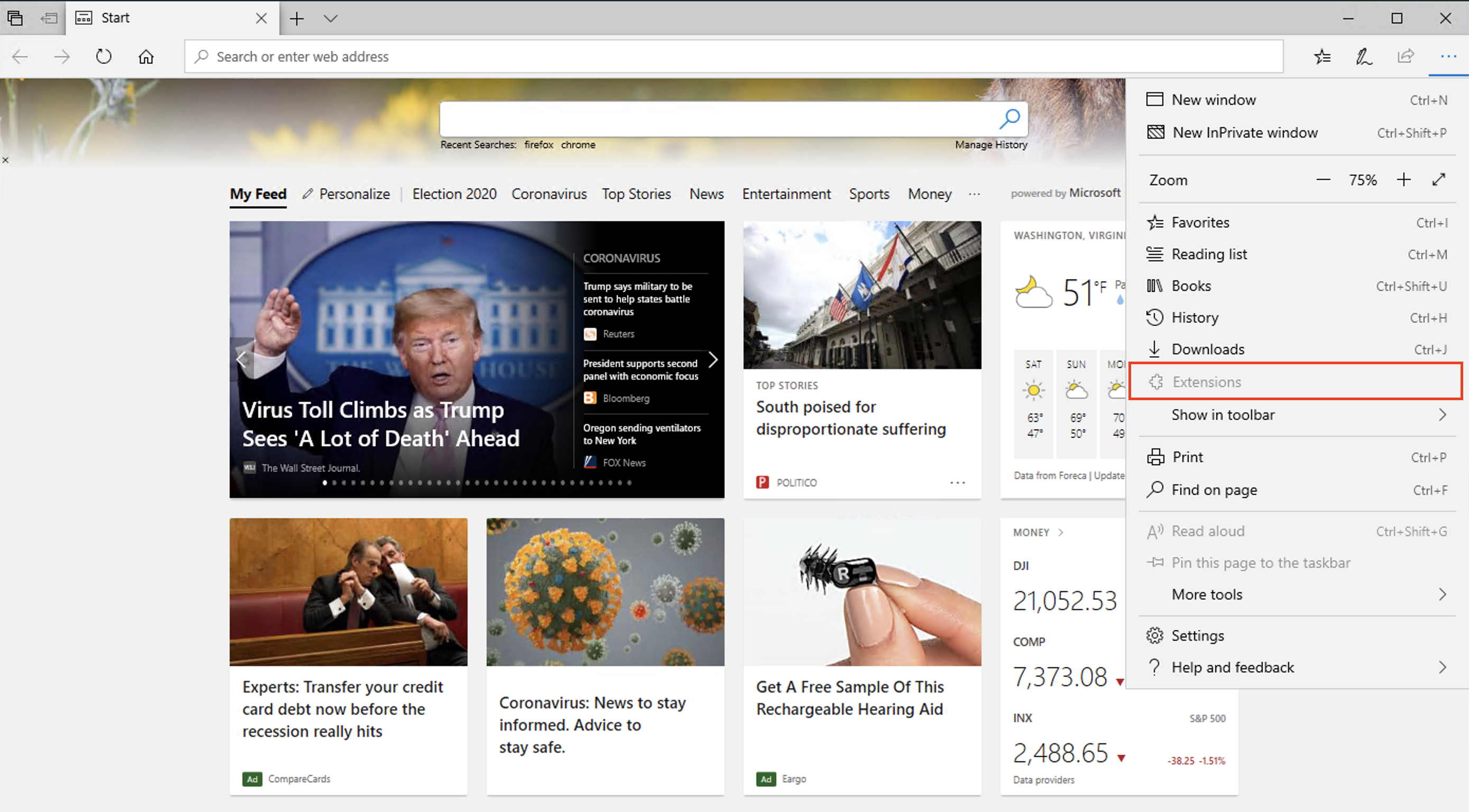Viewport: 1469px width, 812px height.
Task: Open a new tab with plus button
Action: [297, 19]
